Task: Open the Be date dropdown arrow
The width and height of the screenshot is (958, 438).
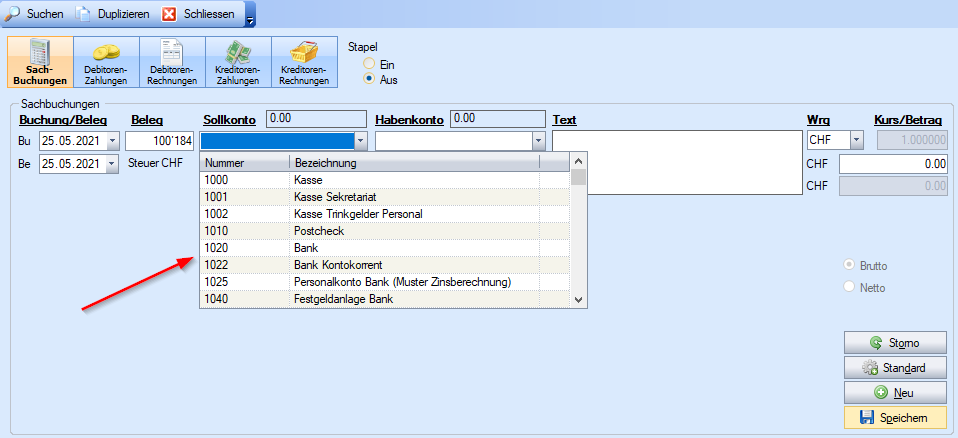Action: point(112,164)
